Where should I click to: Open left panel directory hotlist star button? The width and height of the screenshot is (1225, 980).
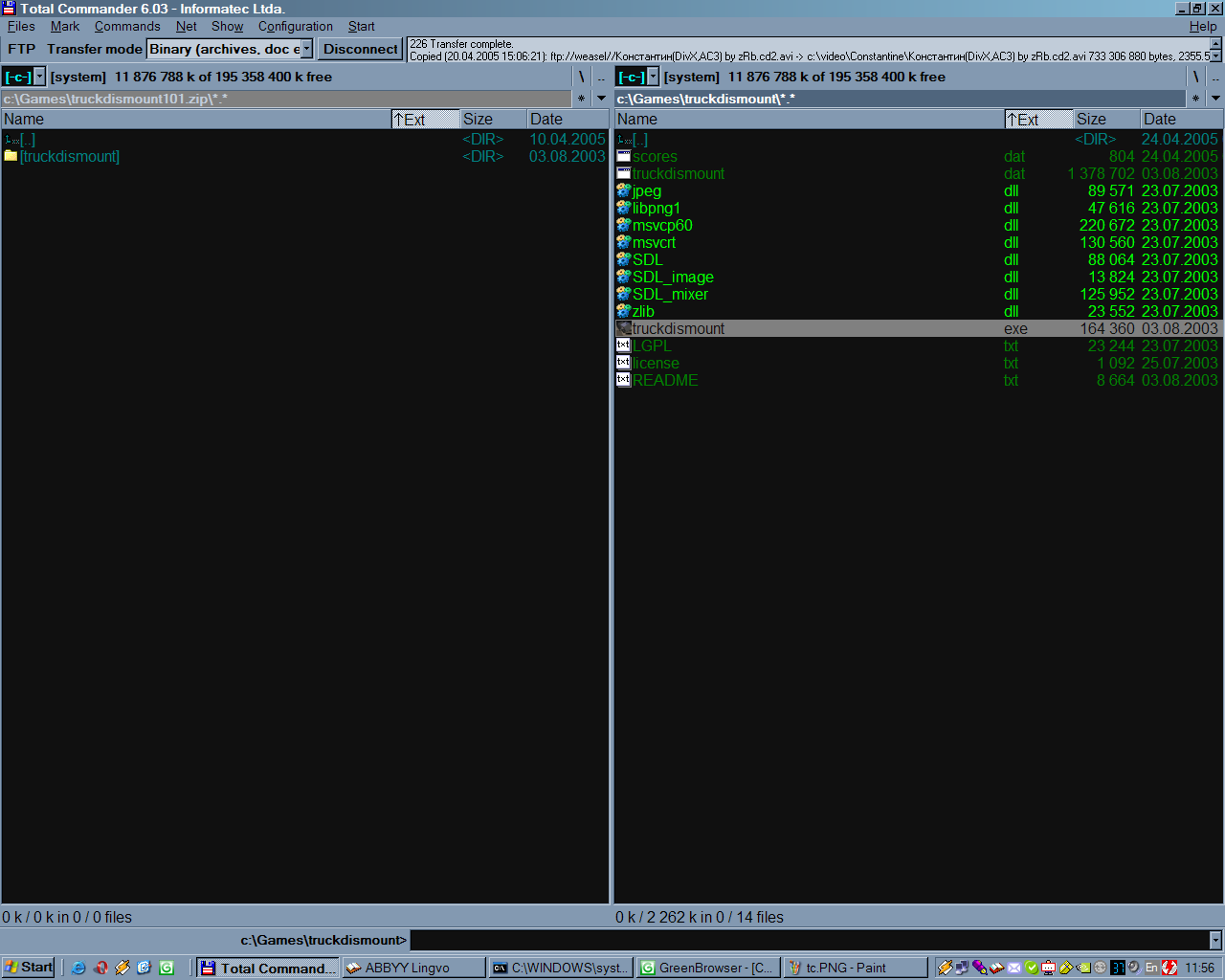click(581, 99)
